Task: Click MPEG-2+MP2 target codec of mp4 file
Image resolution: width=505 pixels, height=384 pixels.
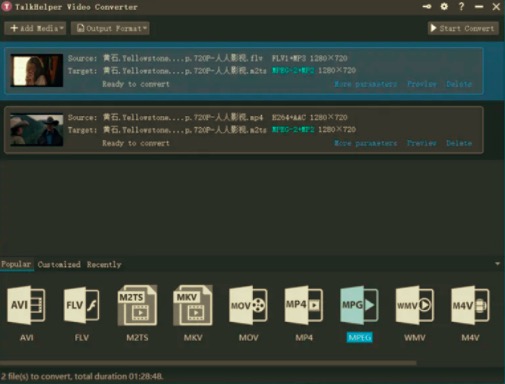Action: tap(293, 129)
